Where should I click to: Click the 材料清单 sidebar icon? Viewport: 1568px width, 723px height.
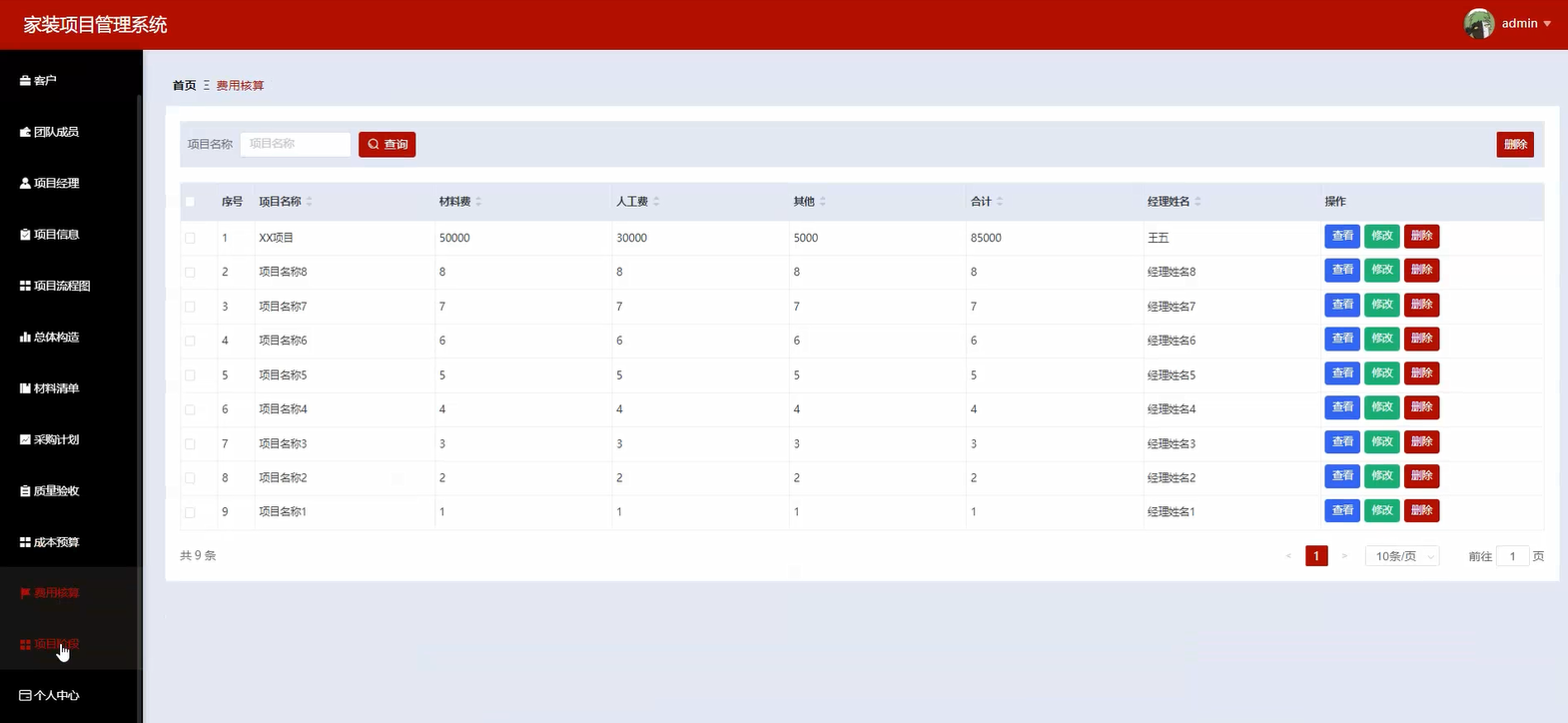(25, 388)
